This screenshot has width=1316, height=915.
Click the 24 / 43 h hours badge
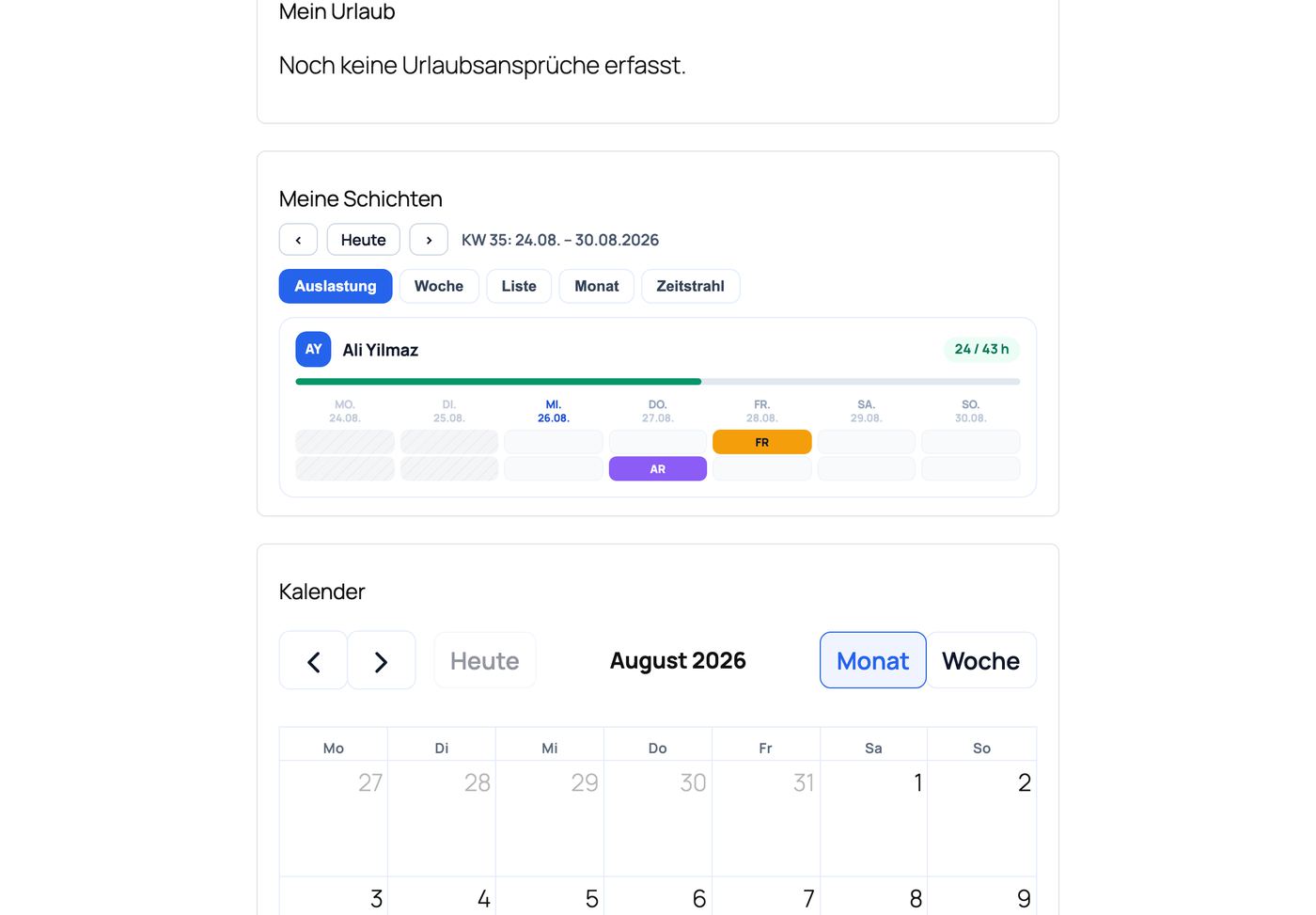click(x=981, y=349)
